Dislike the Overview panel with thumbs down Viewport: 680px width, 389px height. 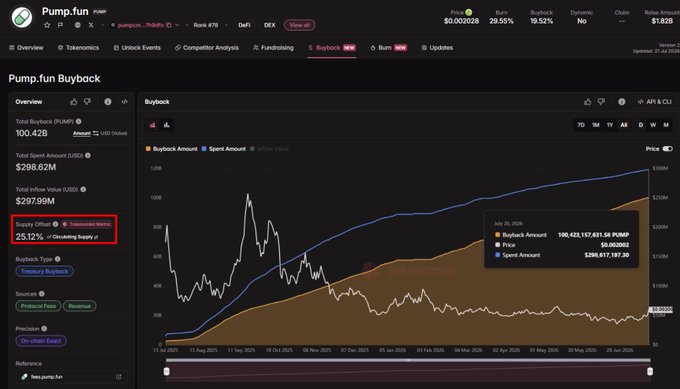tap(88, 101)
